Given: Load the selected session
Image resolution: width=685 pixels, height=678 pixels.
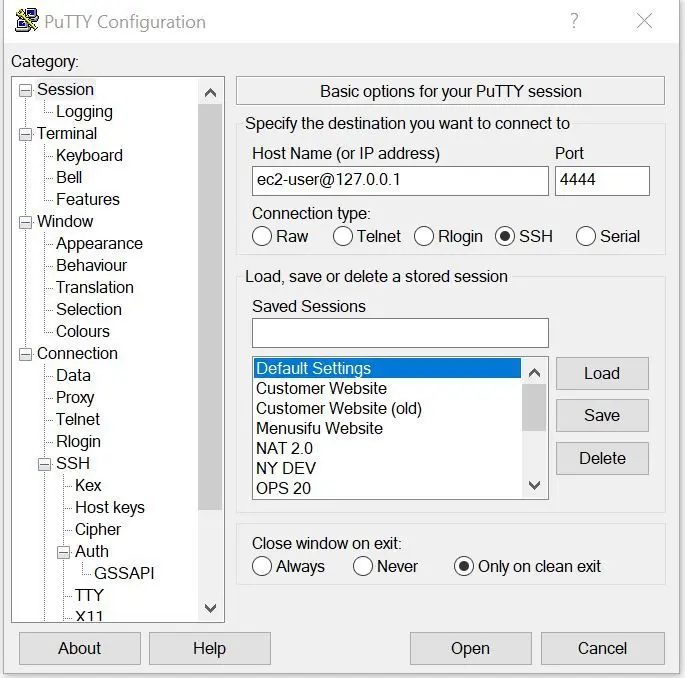Looking at the screenshot, I should point(602,374).
